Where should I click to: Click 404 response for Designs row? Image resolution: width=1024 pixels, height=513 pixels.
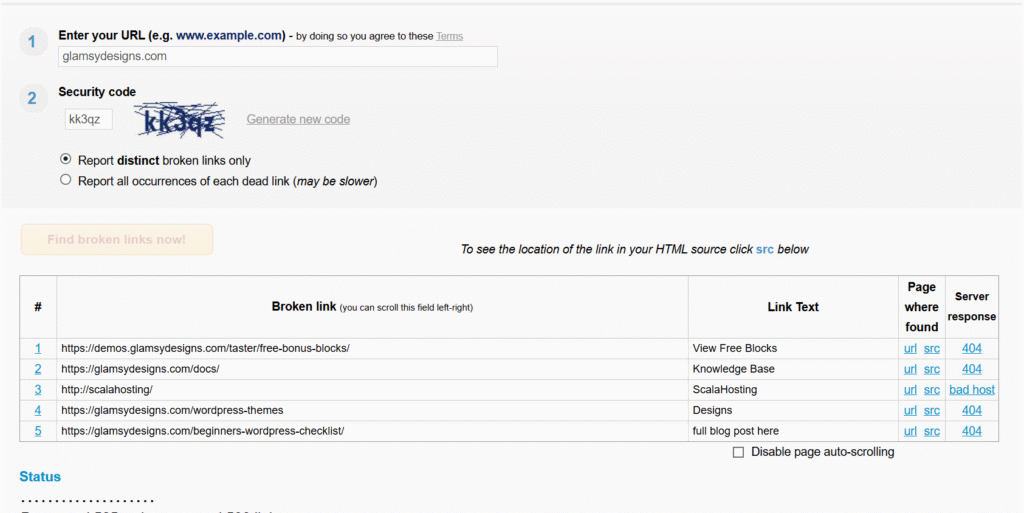point(972,410)
